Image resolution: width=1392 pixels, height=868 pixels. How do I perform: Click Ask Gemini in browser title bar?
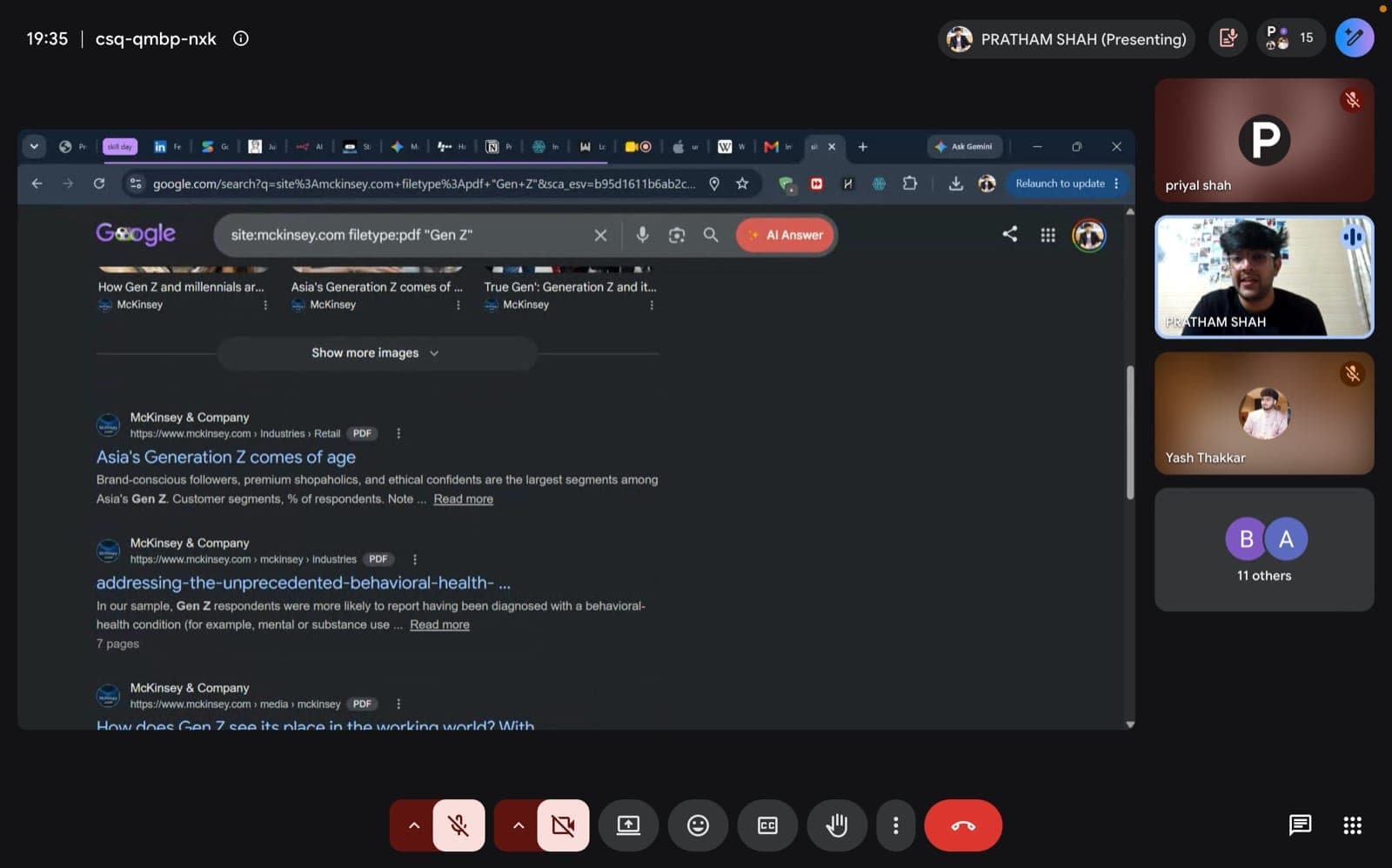tap(964, 147)
